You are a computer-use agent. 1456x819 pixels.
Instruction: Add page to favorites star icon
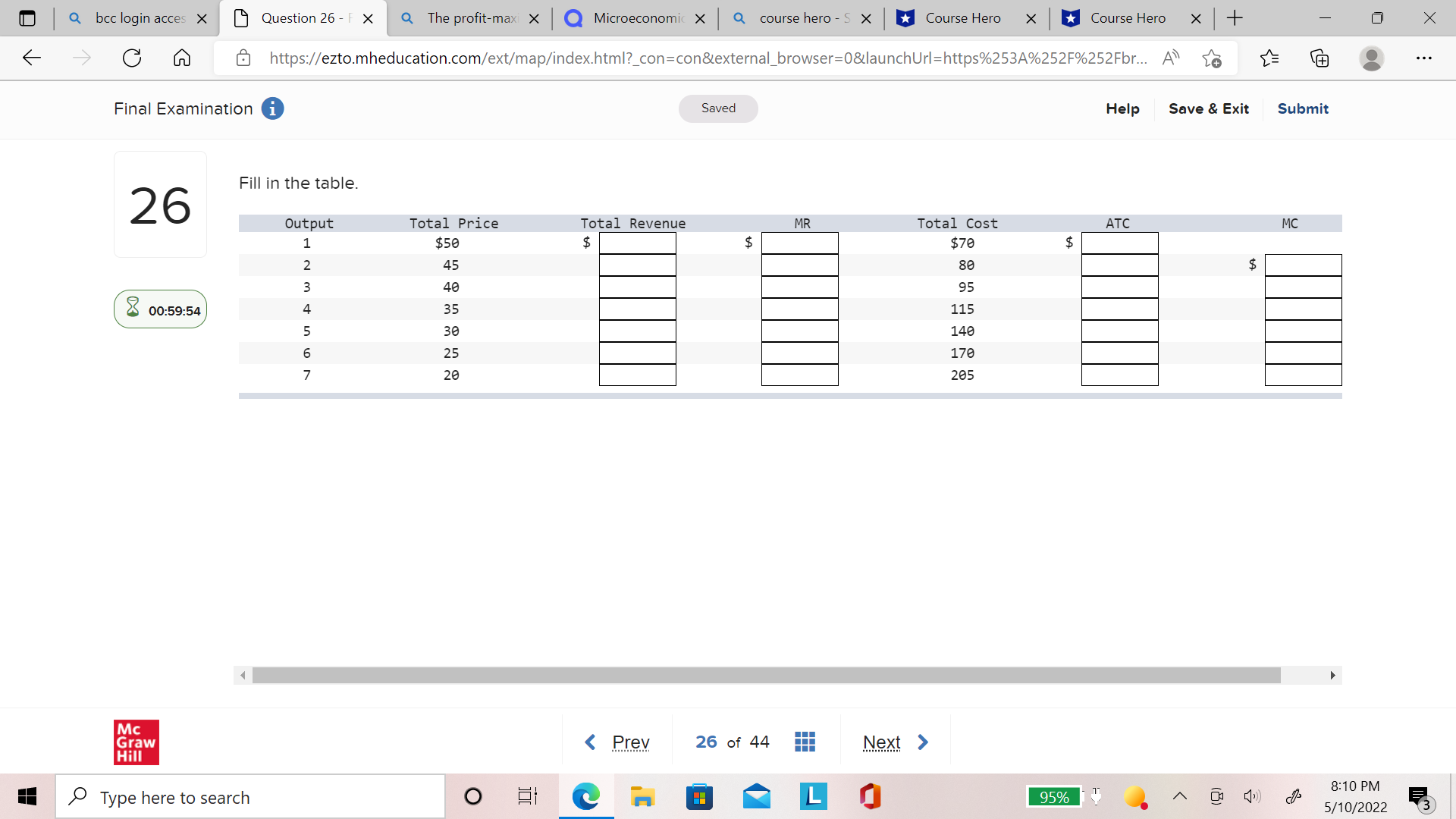pyautogui.click(x=1212, y=58)
